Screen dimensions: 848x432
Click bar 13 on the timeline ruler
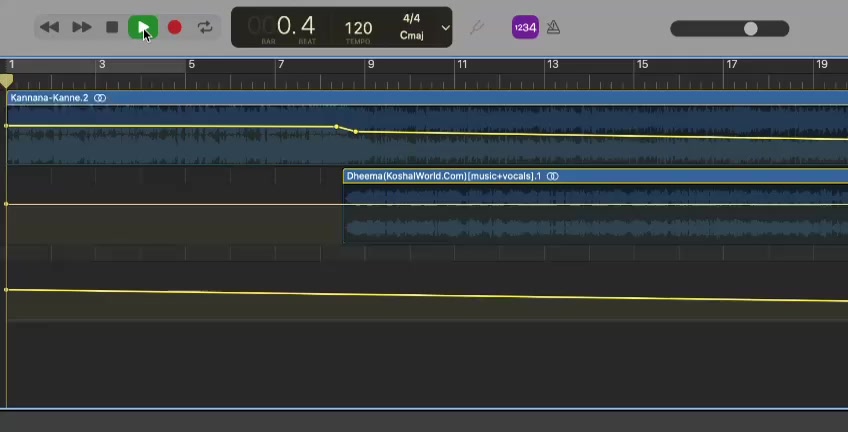coord(552,65)
